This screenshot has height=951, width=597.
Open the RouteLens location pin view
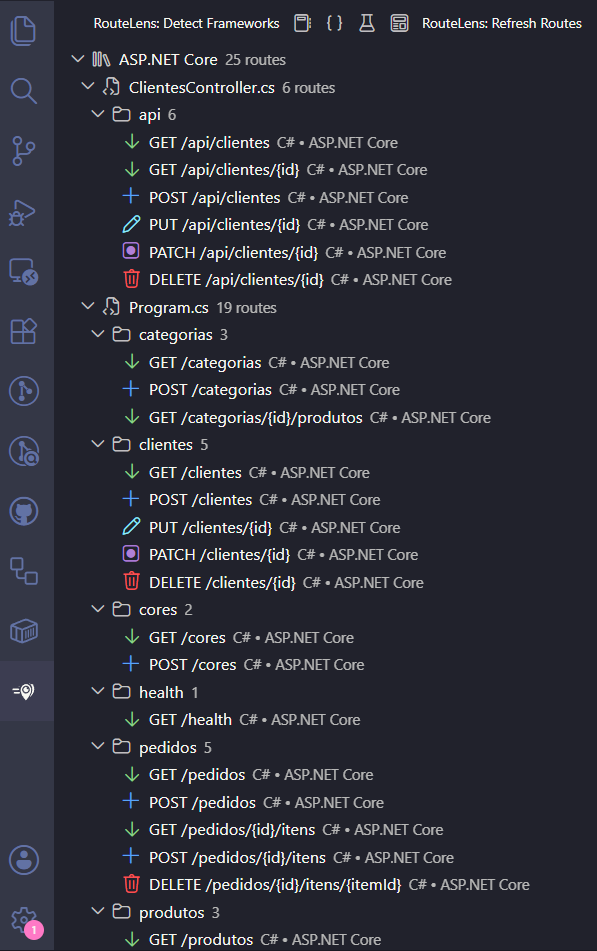tap(24, 691)
